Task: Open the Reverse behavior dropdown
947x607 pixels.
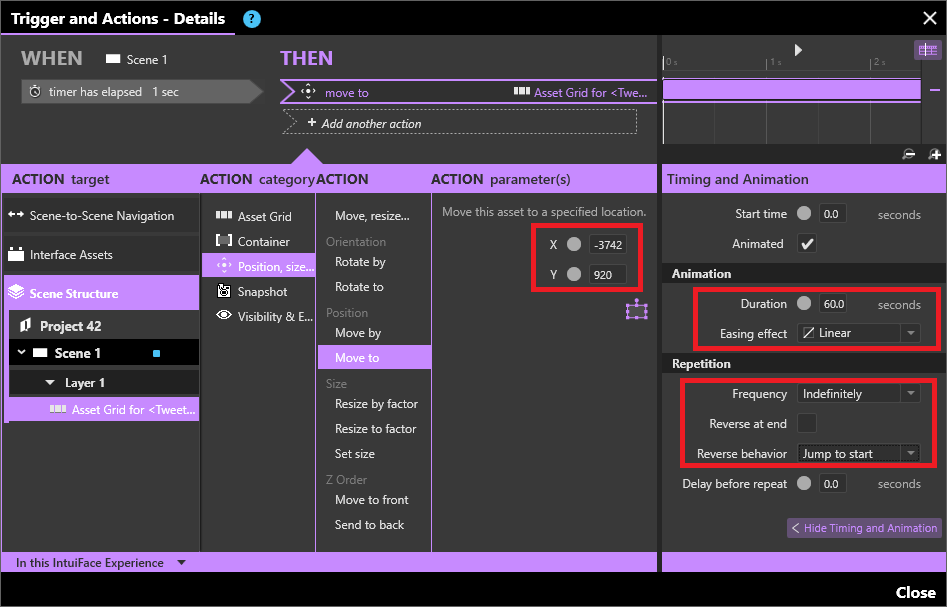Action: [x=859, y=454]
